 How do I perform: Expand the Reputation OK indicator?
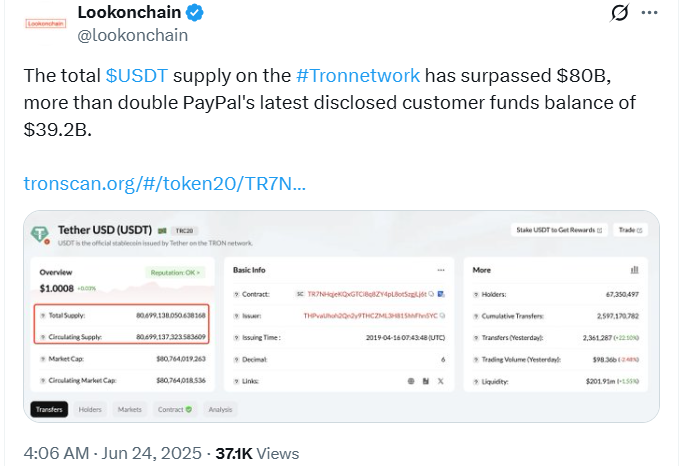175,271
